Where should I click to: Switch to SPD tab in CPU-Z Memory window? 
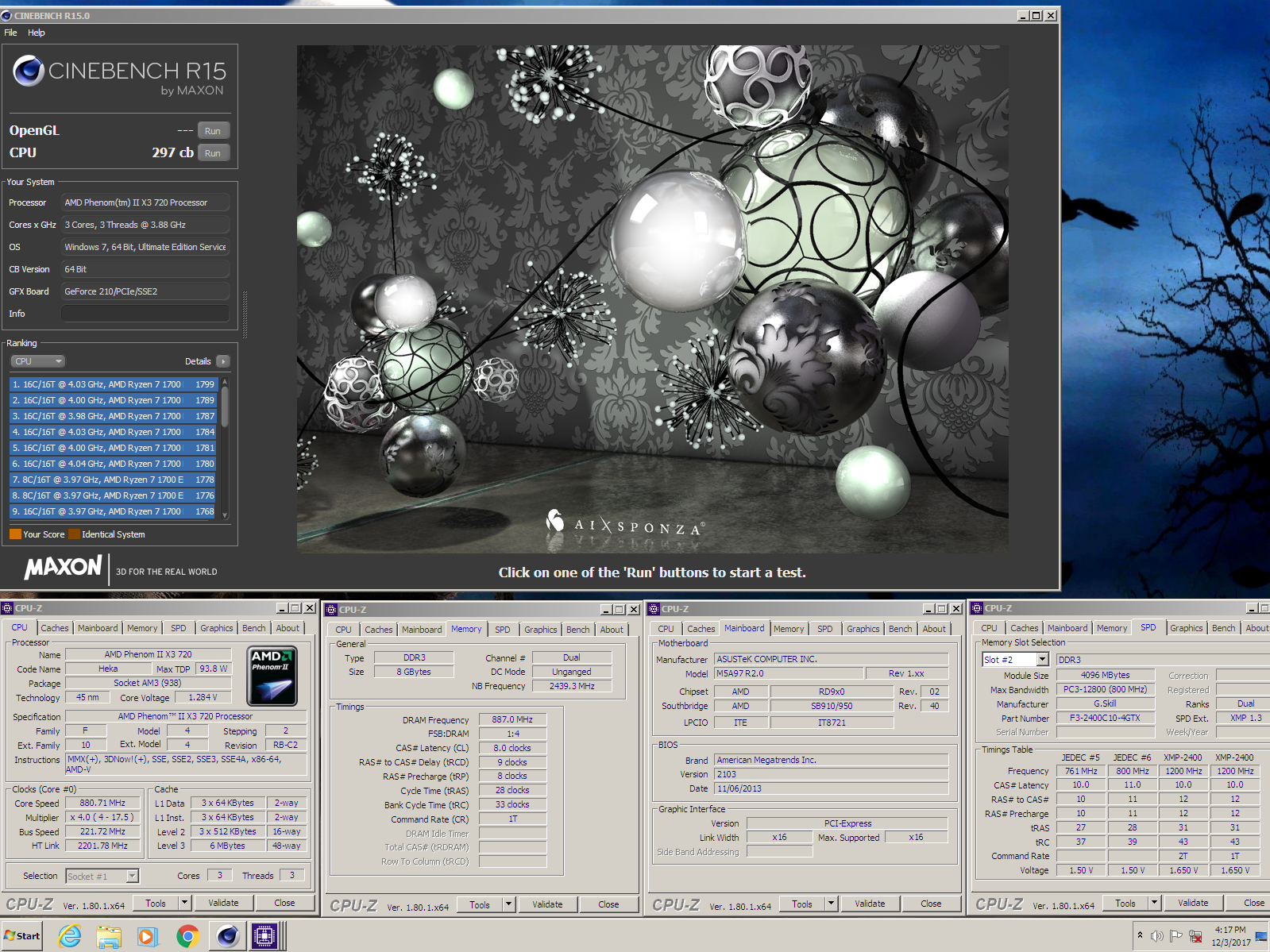point(503,630)
